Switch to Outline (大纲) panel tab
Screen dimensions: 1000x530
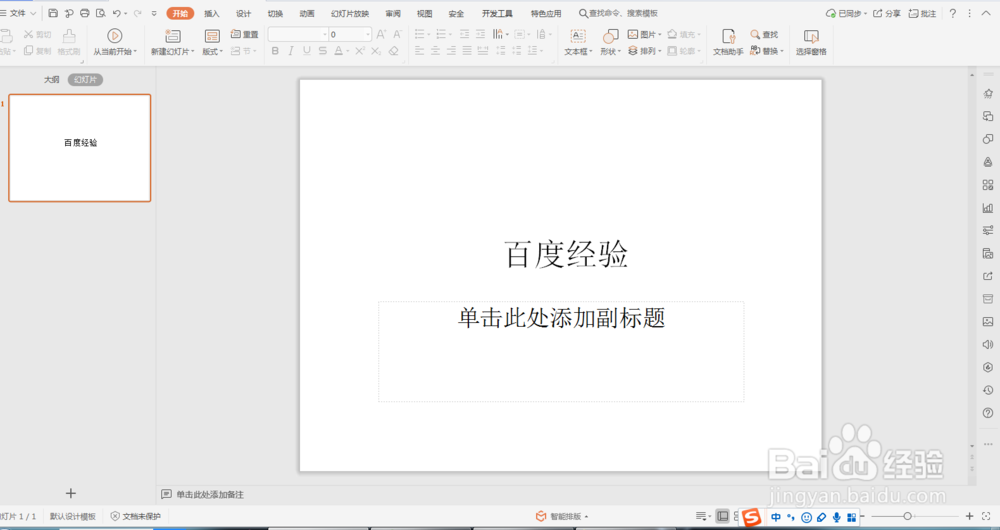coord(52,80)
